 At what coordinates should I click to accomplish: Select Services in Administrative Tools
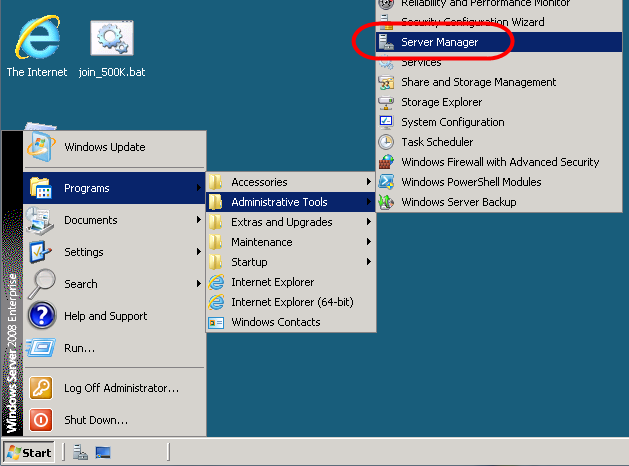pos(499,62)
